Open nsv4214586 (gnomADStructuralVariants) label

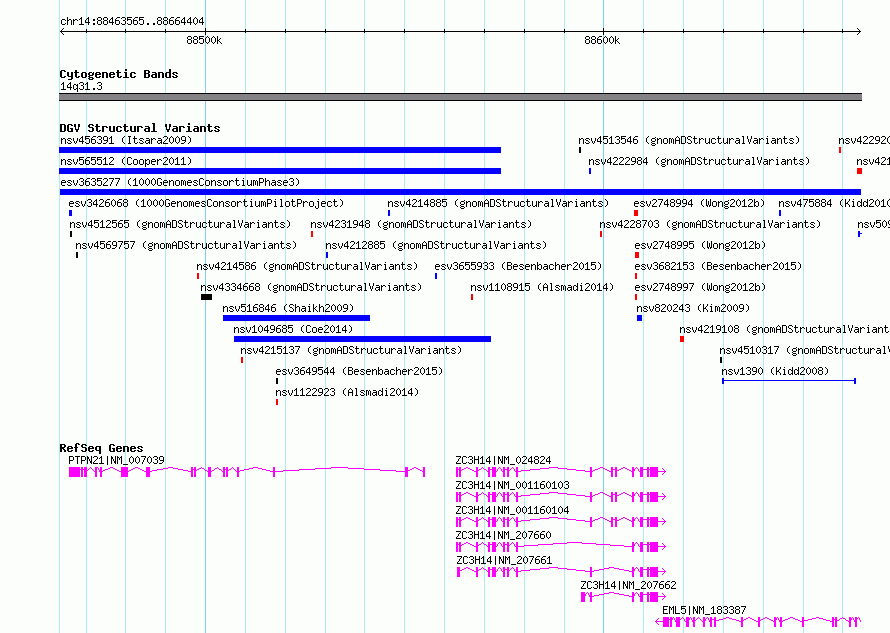pyautogui.click(x=307, y=266)
